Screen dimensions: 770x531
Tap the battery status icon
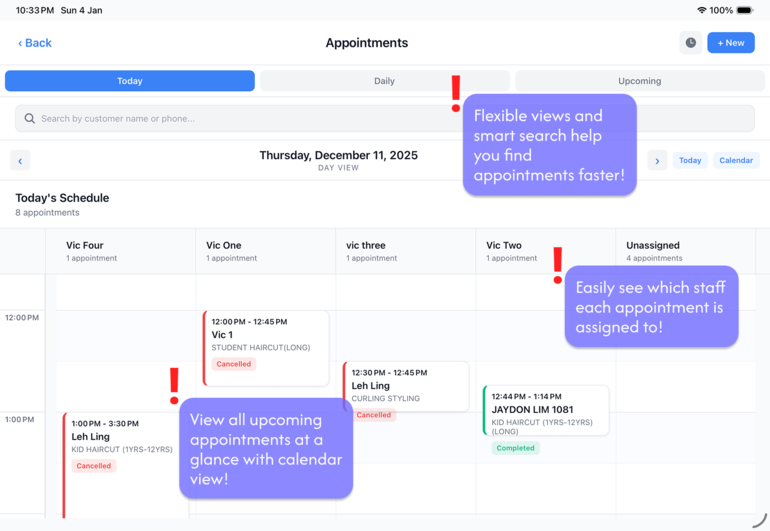745,10
